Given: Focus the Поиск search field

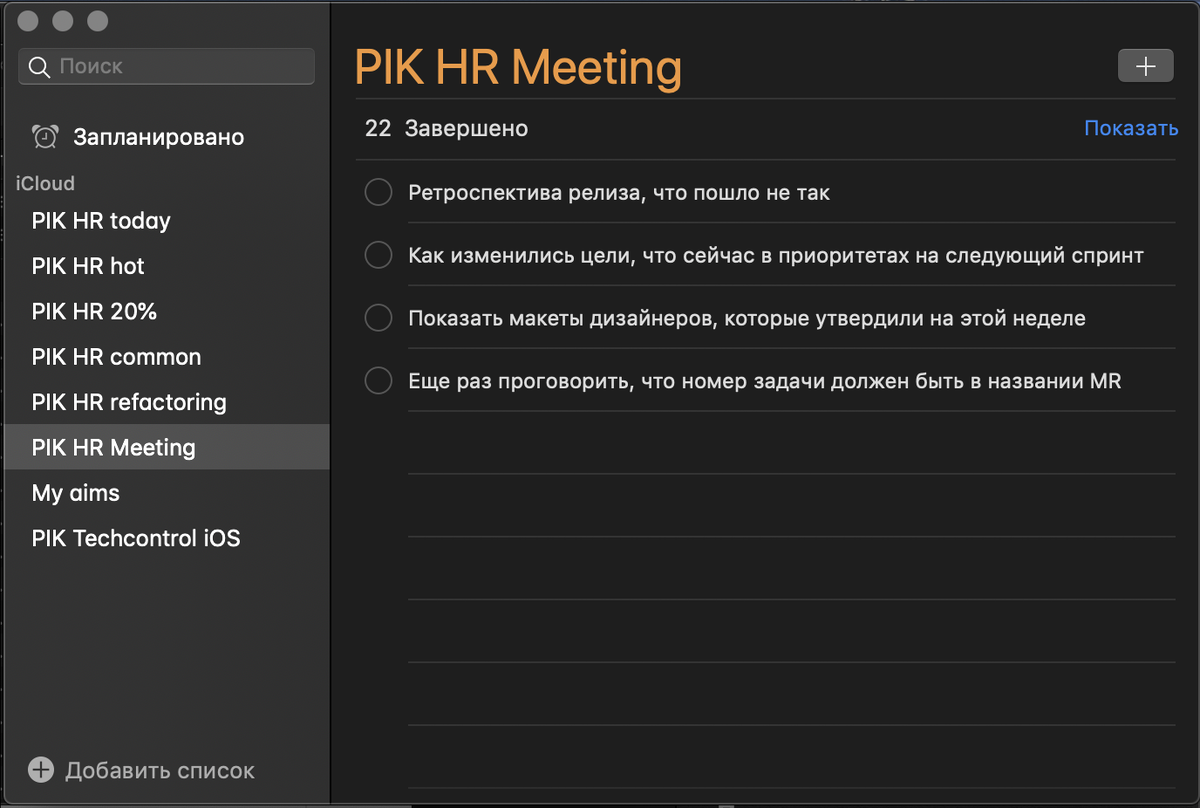Looking at the screenshot, I should click(x=166, y=67).
